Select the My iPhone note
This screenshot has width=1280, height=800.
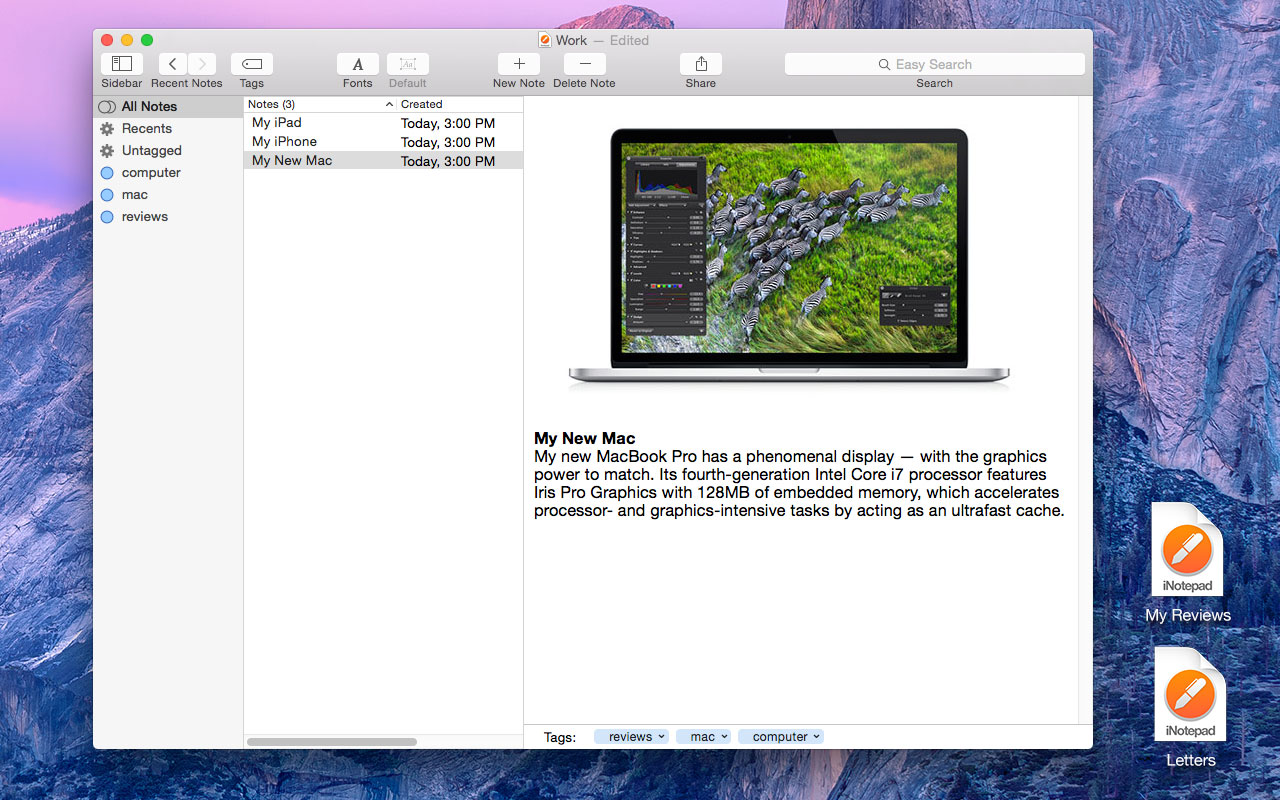(x=284, y=142)
